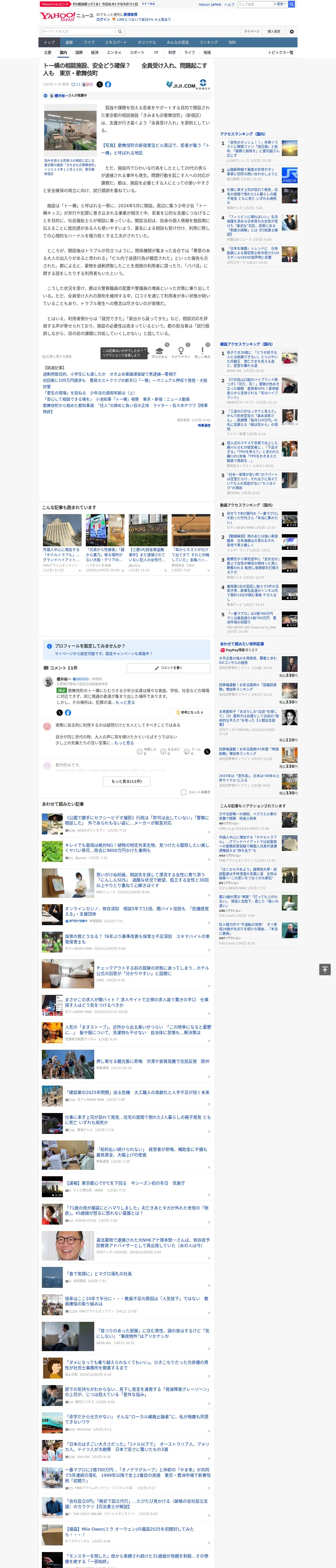Click the 今すぐ参加 button in banner
This screenshot has height=1568, width=336.
148,4
